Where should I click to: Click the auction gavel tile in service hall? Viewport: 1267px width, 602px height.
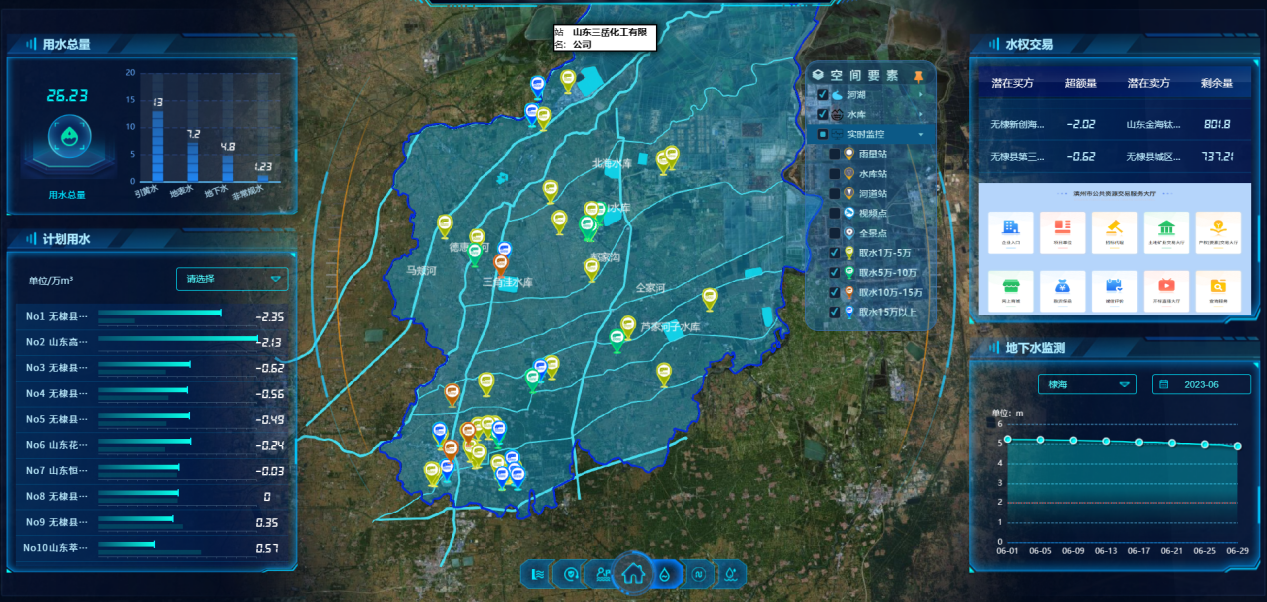tap(1114, 232)
